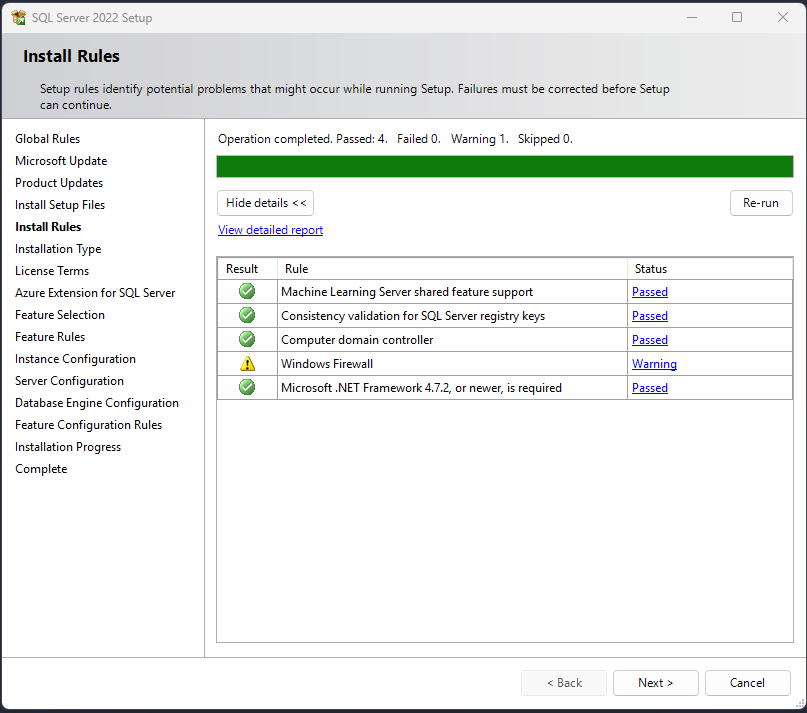Screen dimensions: 807x713
Task: Cancel the SQL Server setup
Action: coord(747,683)
